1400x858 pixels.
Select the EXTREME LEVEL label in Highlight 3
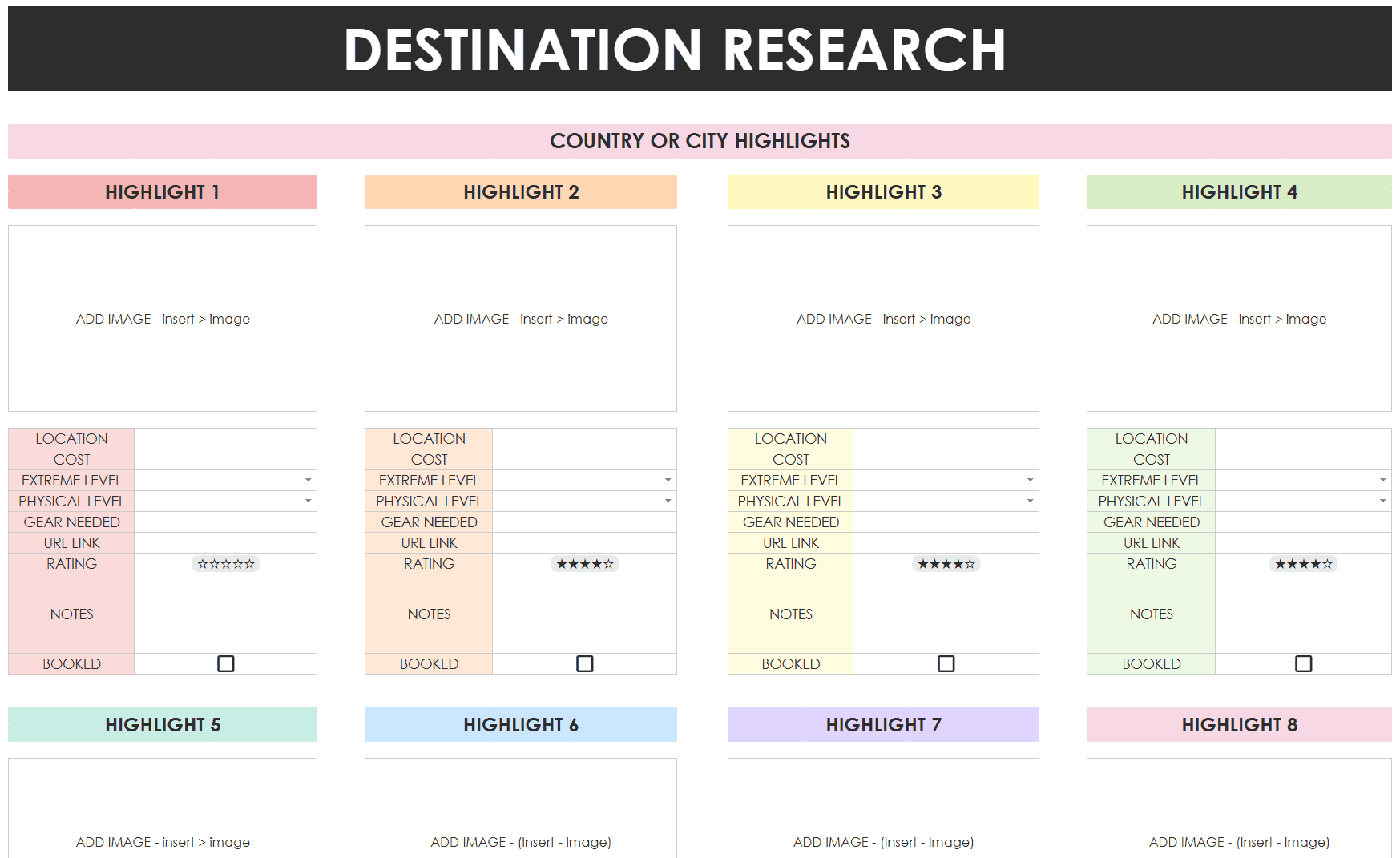[791, 480]
